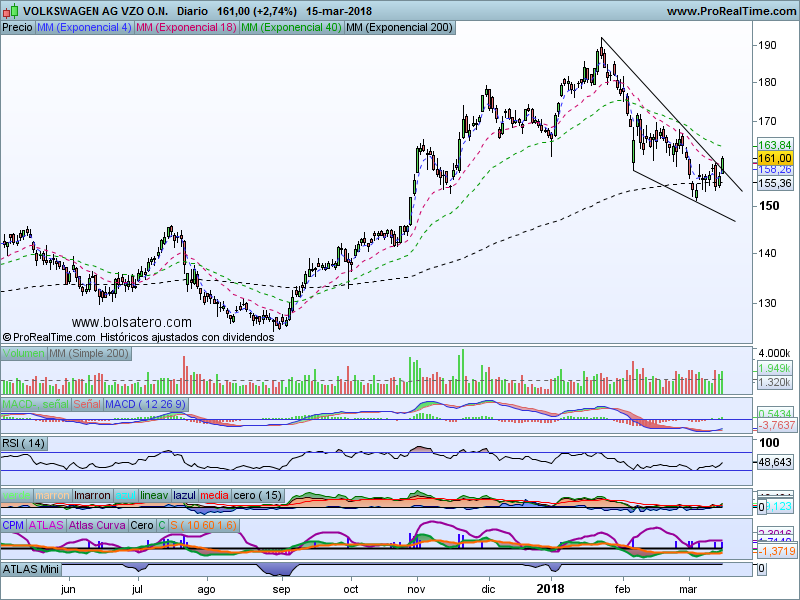This screenshot has height=600, width=800.
Task: Click the candlestick chart icon in title bar
Action: pyautogui.click(x=10, y=11)
